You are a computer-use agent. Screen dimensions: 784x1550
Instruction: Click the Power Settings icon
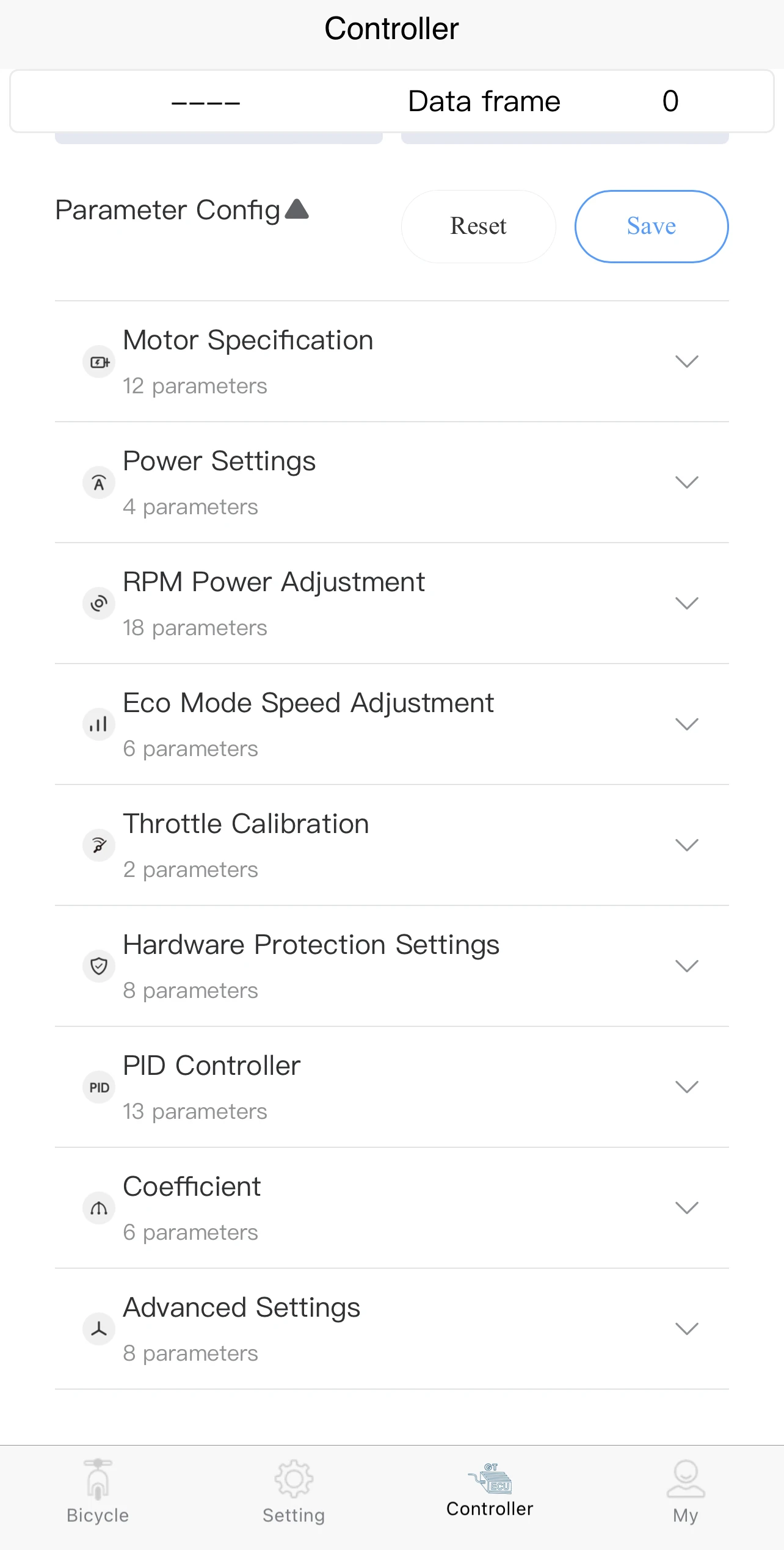coord(99,483)
